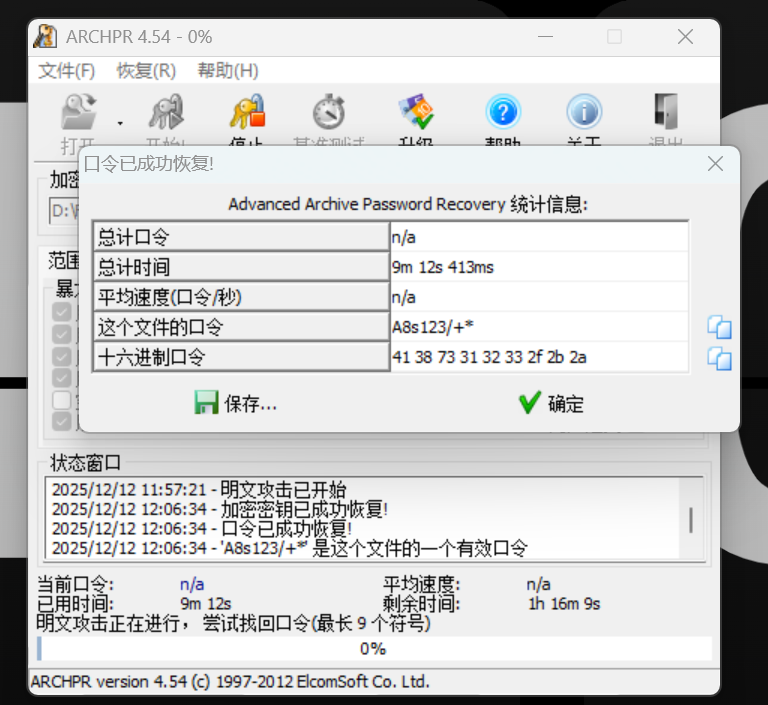Click the status window scrollbar

point(691,518)
